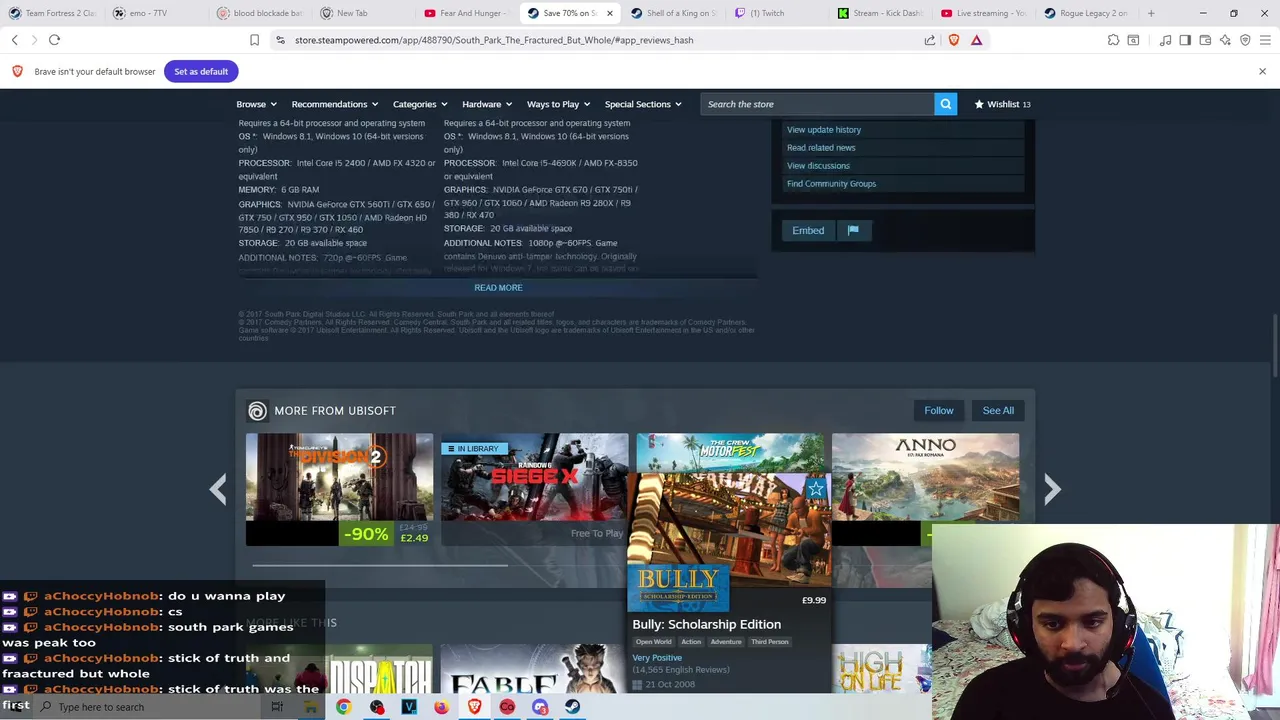Open the Brave Shields lion icon
The height and width of the screenshot is (720, 1280).
tap(953, 40)
